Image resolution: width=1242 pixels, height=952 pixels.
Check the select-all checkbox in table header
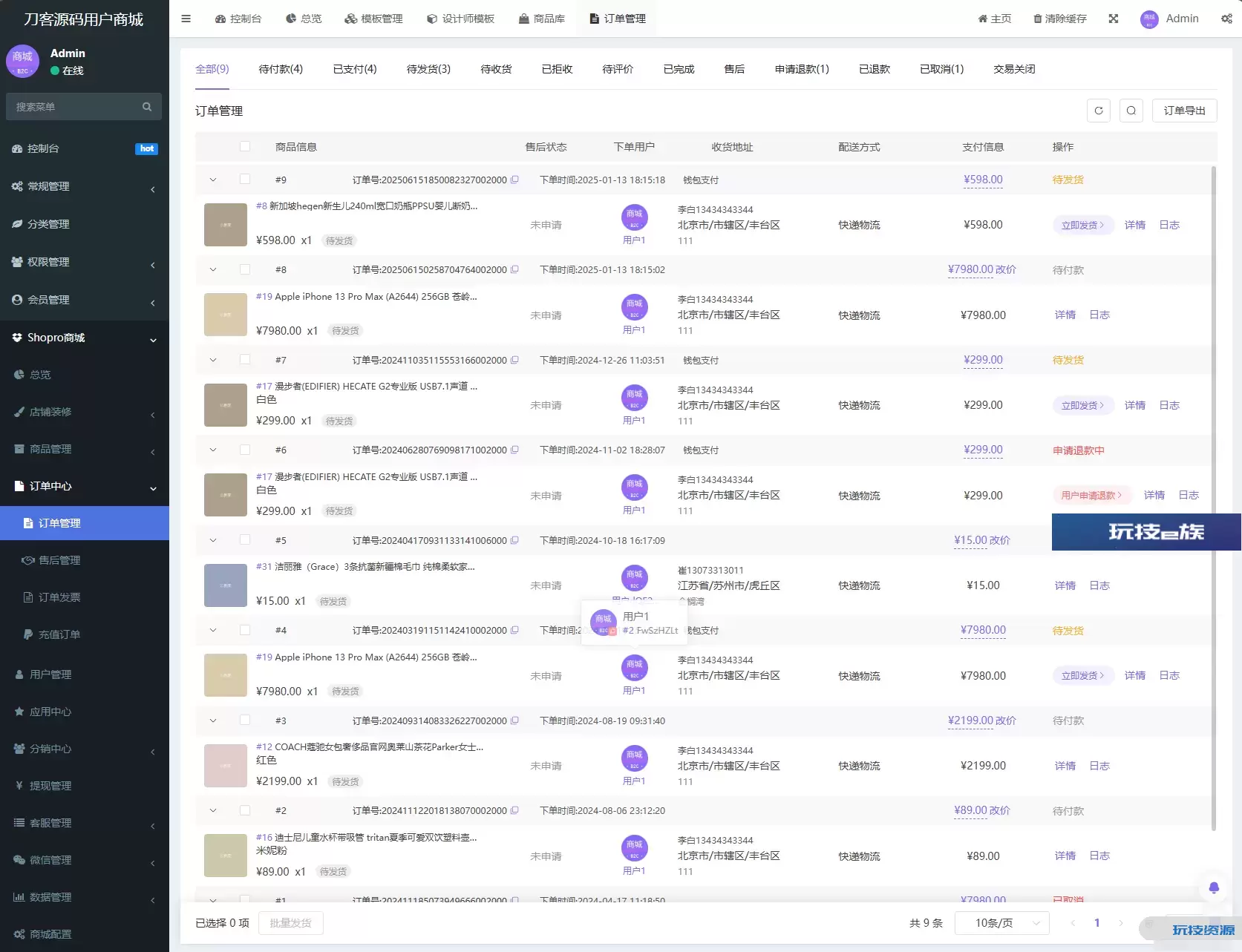click(245, 147)
